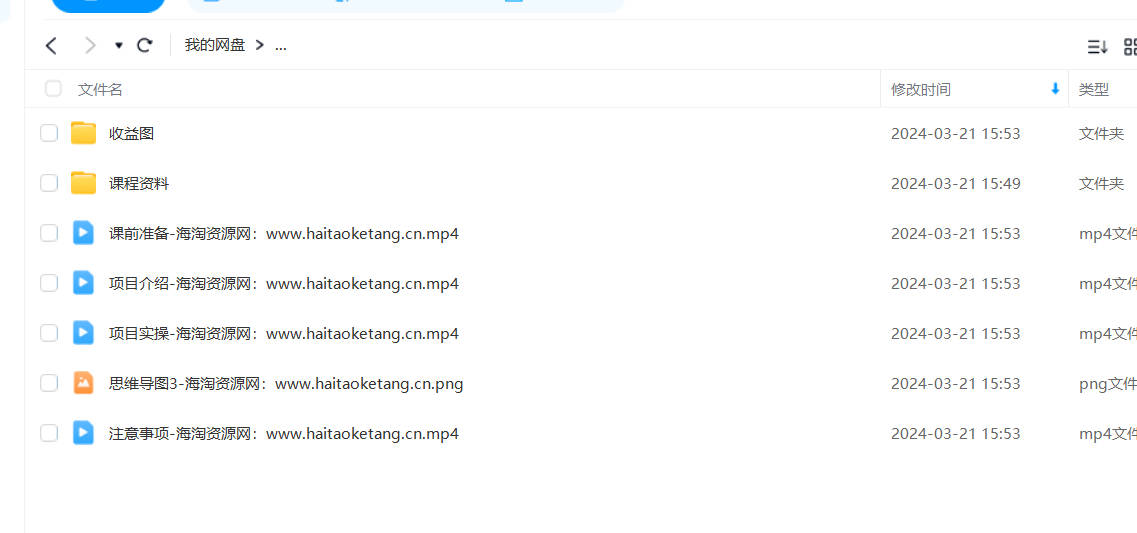Select file name 思维导图3-海淘资源网 png
The image size is (1137, 533).
286,384
